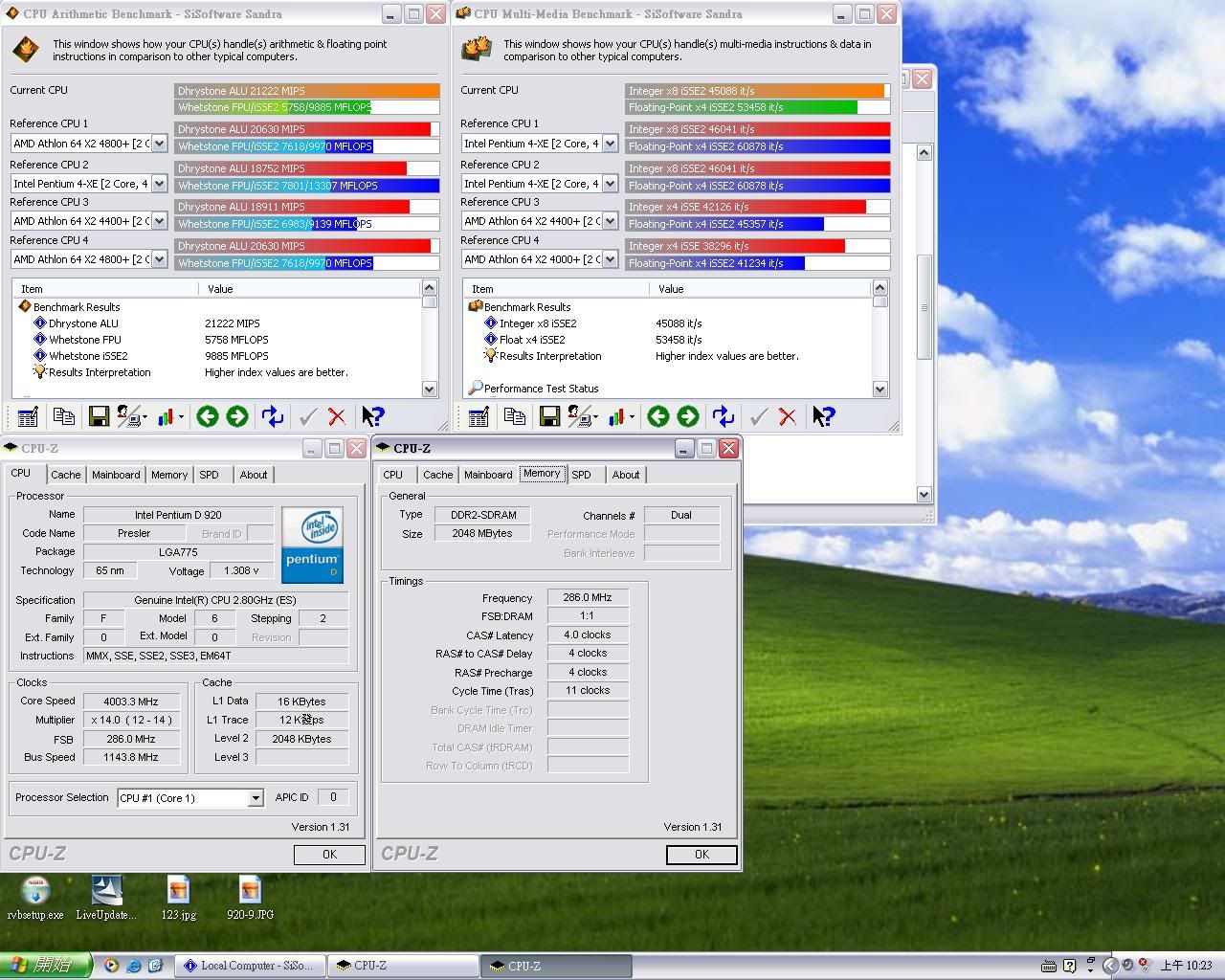Image resolution: width=1225 pixels, height=980 pixels.
Task: Open options calculator icon in Arithmetic Benchmark toolbar
Action: pos(28,416)
